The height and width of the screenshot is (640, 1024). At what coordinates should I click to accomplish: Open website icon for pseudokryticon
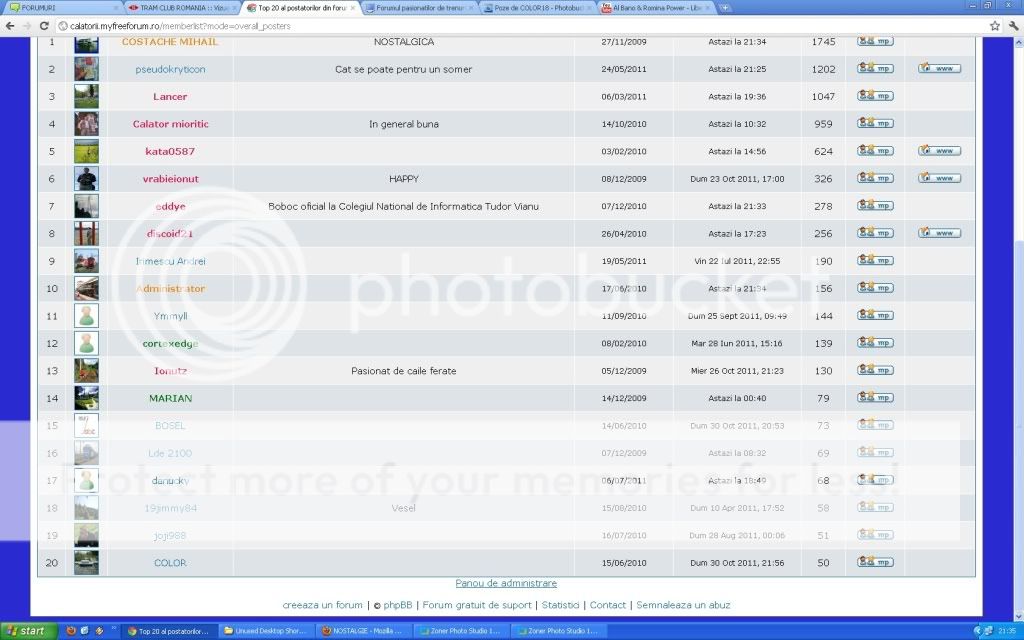click(x=939, y=68)
